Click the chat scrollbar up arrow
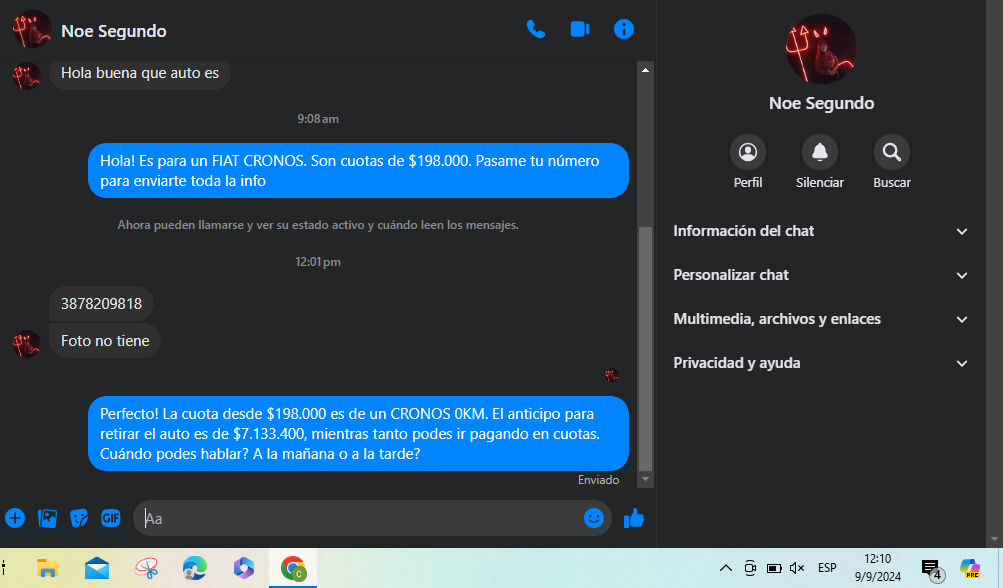The height and width of the screenshot is (588, 1003). pos(645,70)
